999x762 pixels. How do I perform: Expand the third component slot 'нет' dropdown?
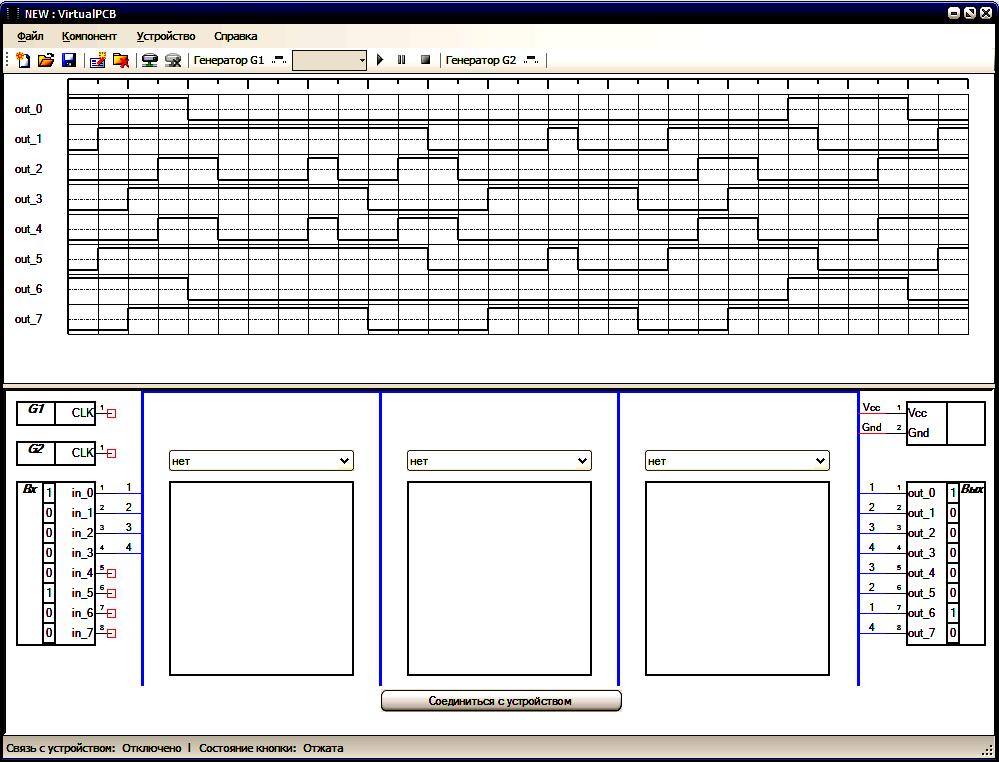pyautogui.click(x=737, y=461)
